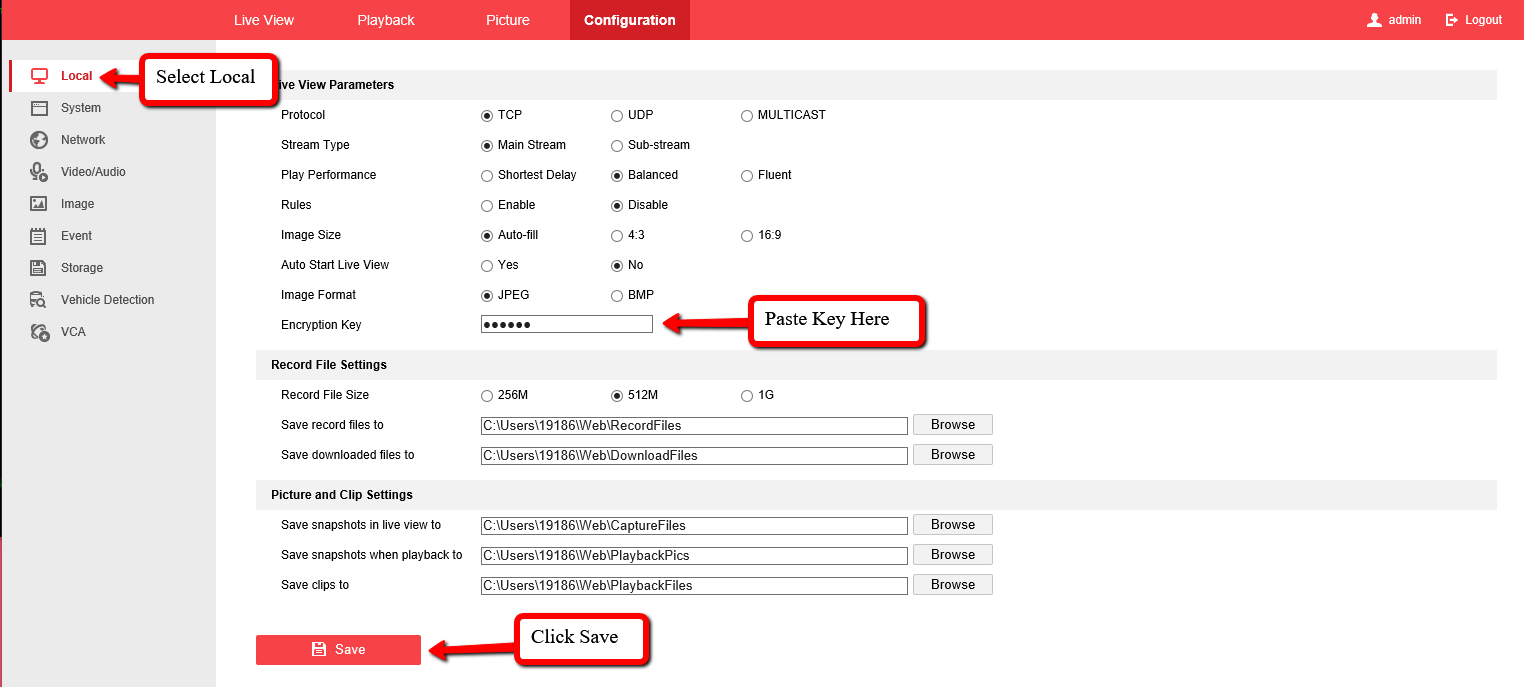Switch to the Playback tab

click(x=386, y=20)
